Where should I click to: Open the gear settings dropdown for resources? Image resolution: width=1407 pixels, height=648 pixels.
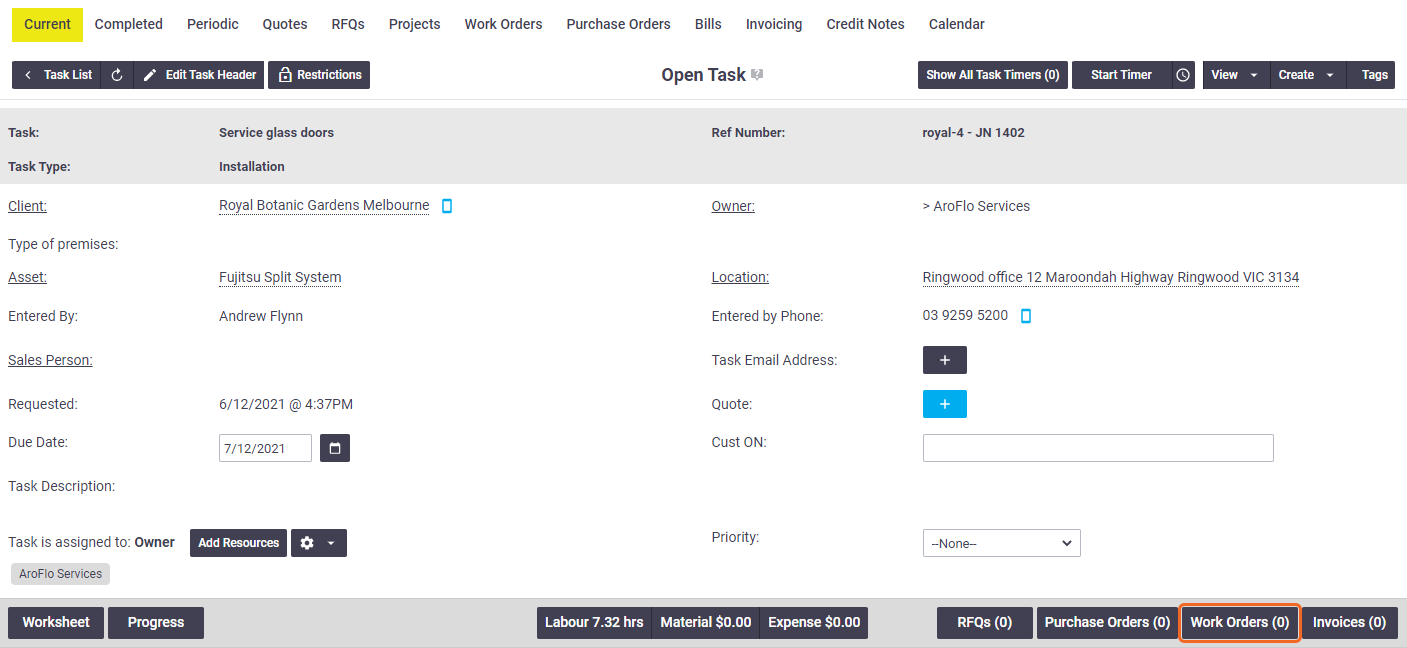[x=319, y=543]
